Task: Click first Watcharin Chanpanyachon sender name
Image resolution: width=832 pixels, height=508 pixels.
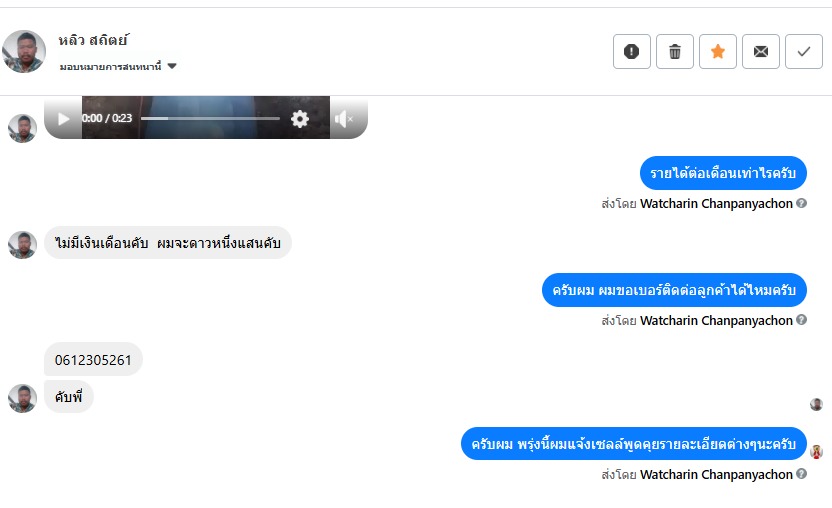Action: pyautogui.click(x=716, y=203)
